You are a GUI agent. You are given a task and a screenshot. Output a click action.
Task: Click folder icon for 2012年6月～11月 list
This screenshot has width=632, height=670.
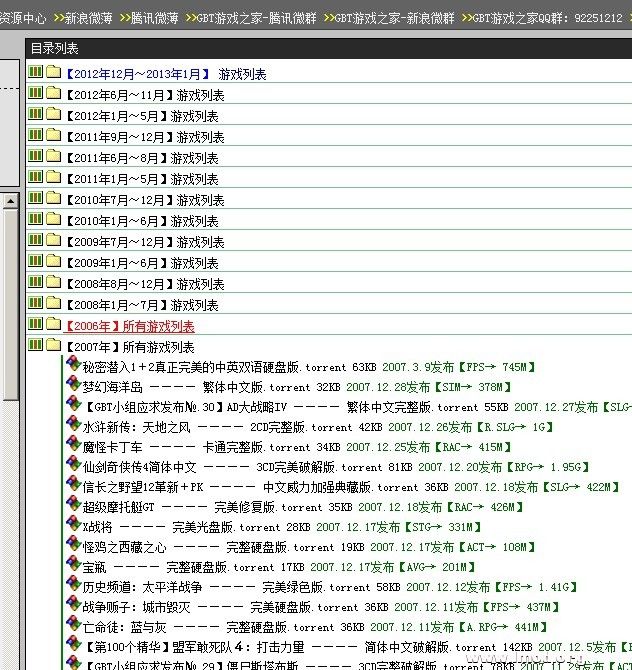tap(53, 94)
